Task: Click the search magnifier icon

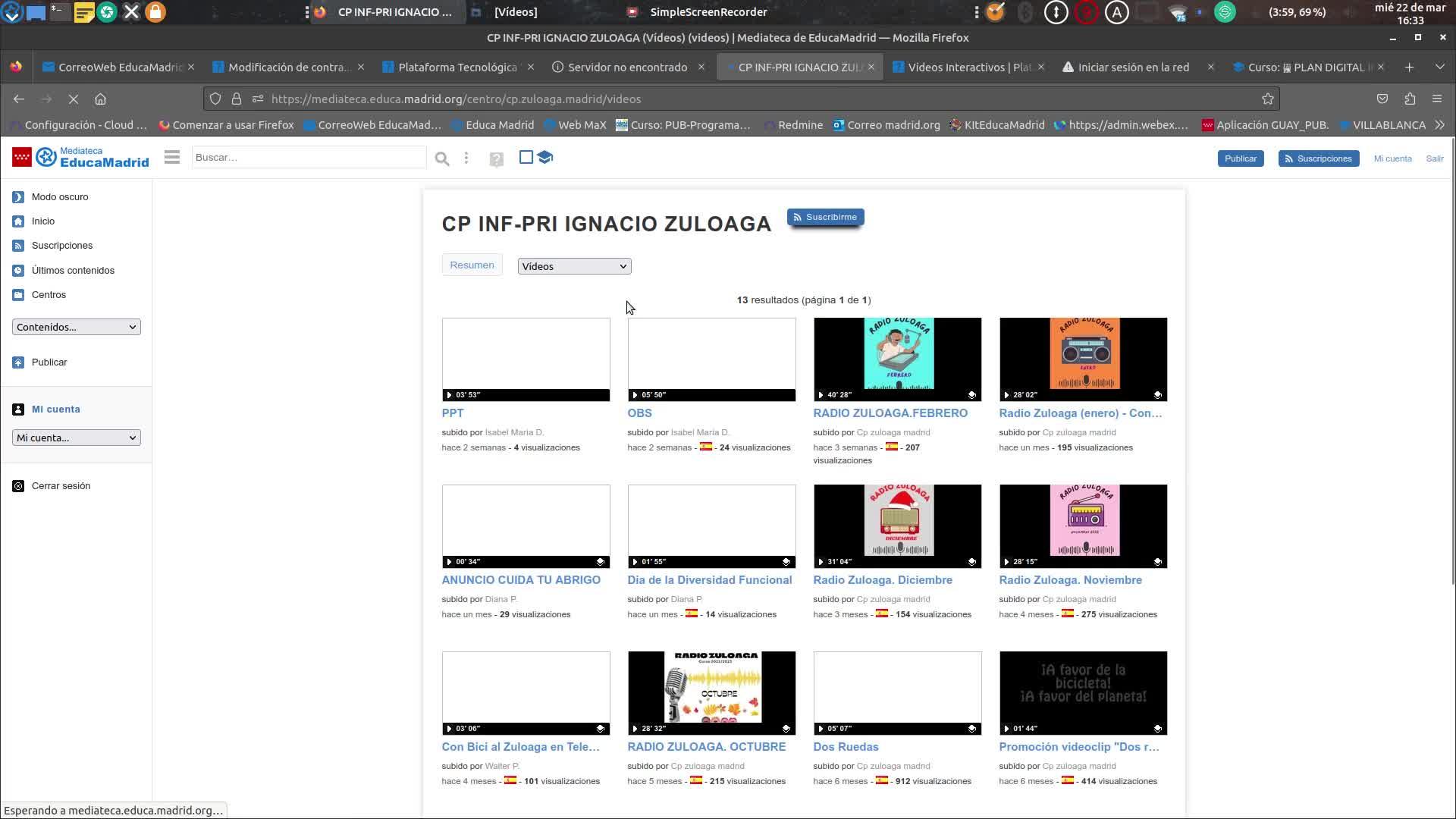Action: [442, 158]
